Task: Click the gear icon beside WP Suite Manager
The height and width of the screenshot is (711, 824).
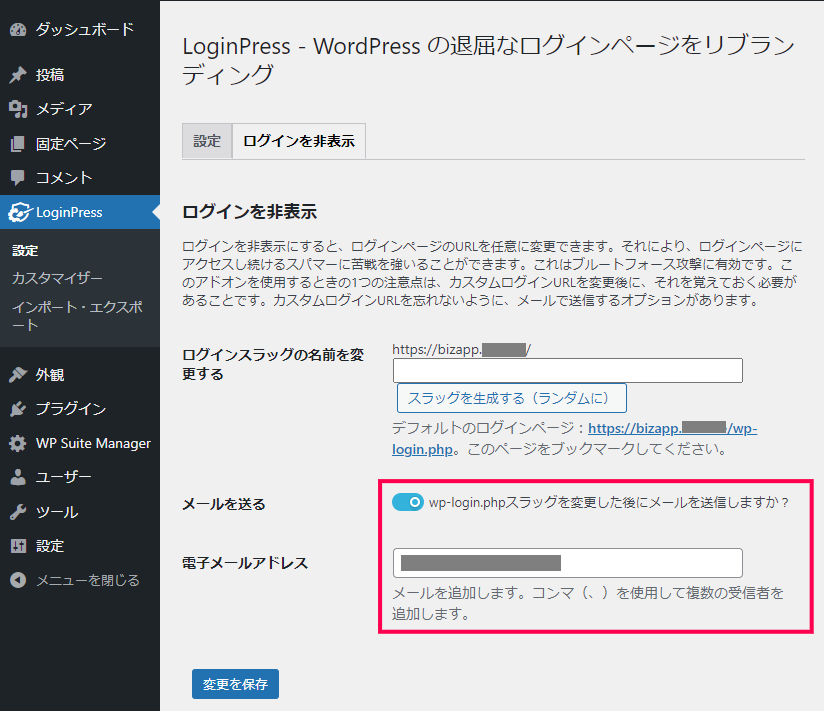Action: tap(18, 443)
